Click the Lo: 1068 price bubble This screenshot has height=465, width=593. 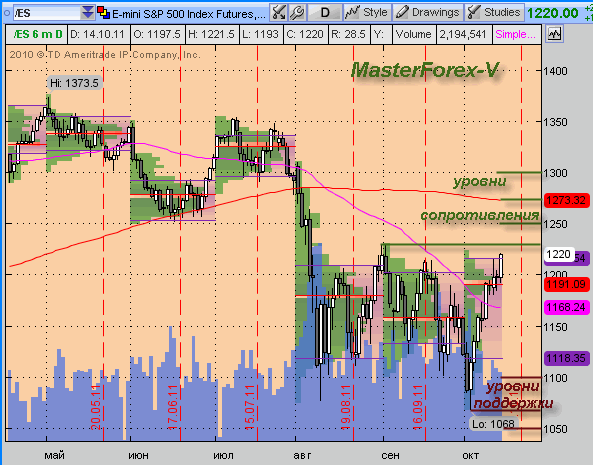pyautogui.click(x=493, y=424)
